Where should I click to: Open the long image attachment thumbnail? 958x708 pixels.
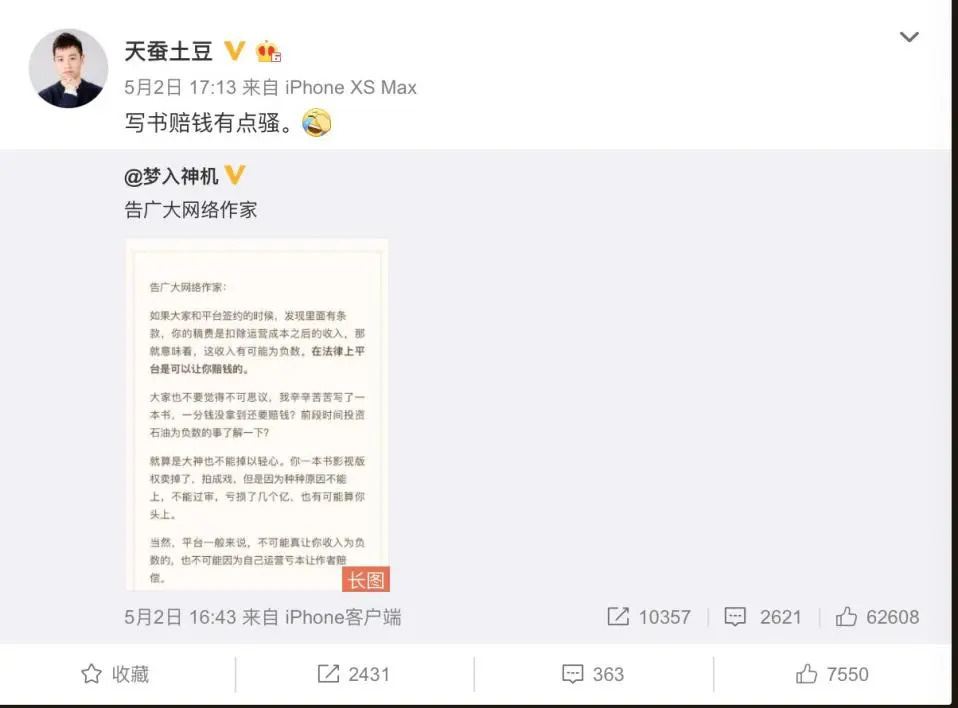tap(257, 415)
